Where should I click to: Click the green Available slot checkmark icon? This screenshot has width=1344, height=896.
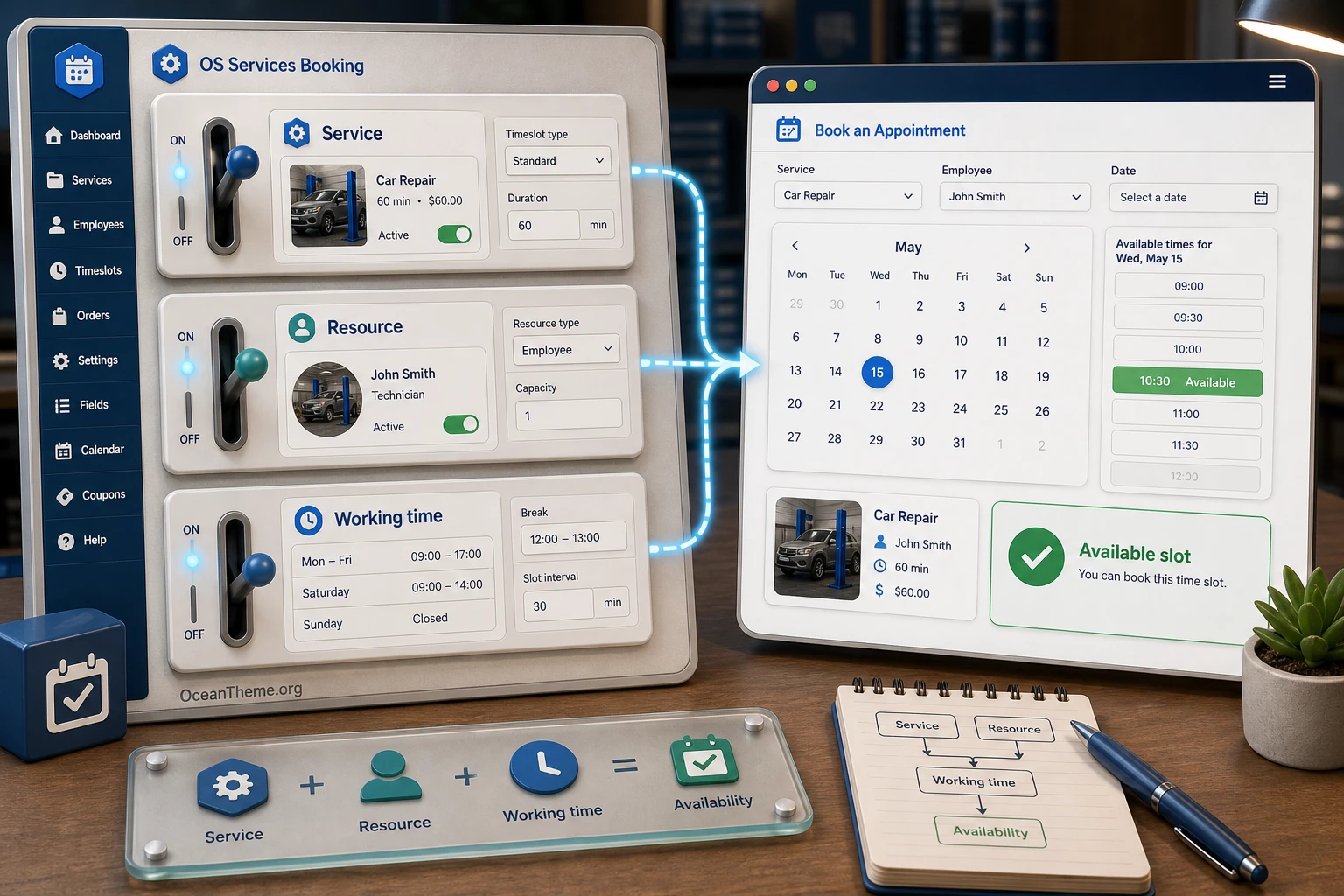1036,556
